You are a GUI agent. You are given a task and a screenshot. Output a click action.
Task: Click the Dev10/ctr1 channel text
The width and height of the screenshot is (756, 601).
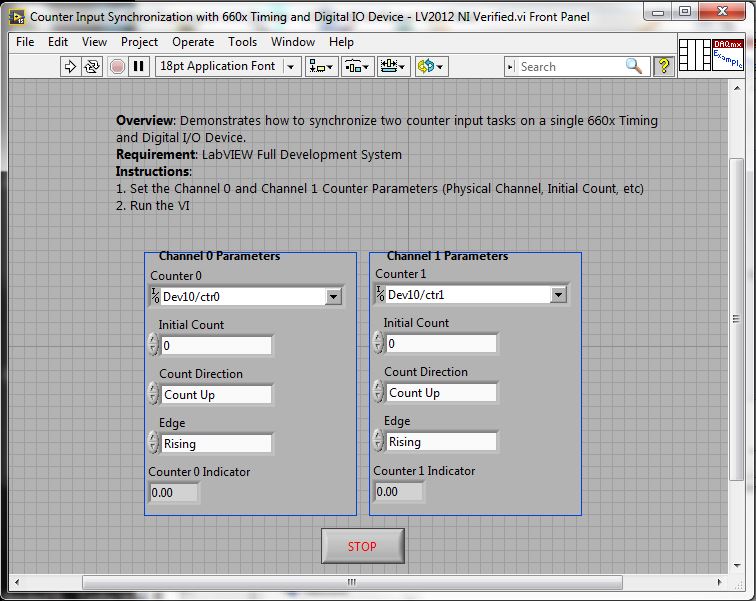pos(416,294)
